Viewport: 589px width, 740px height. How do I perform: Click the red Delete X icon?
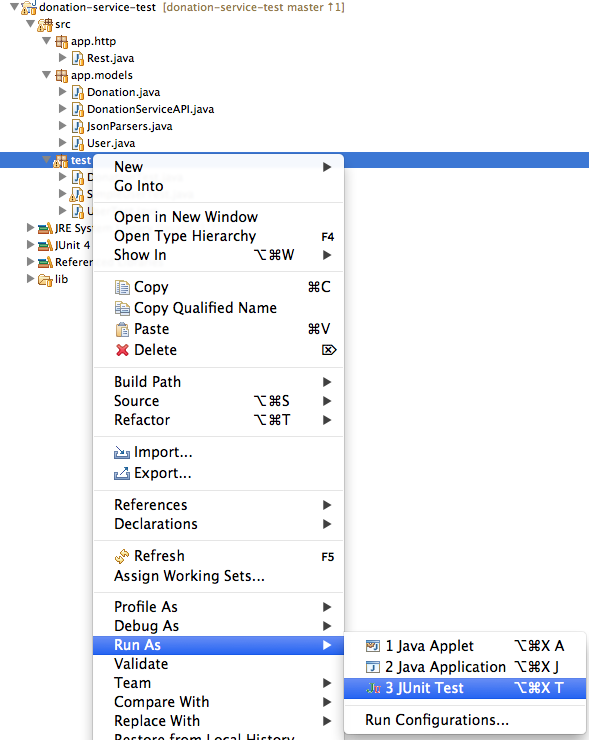[122, 350]
